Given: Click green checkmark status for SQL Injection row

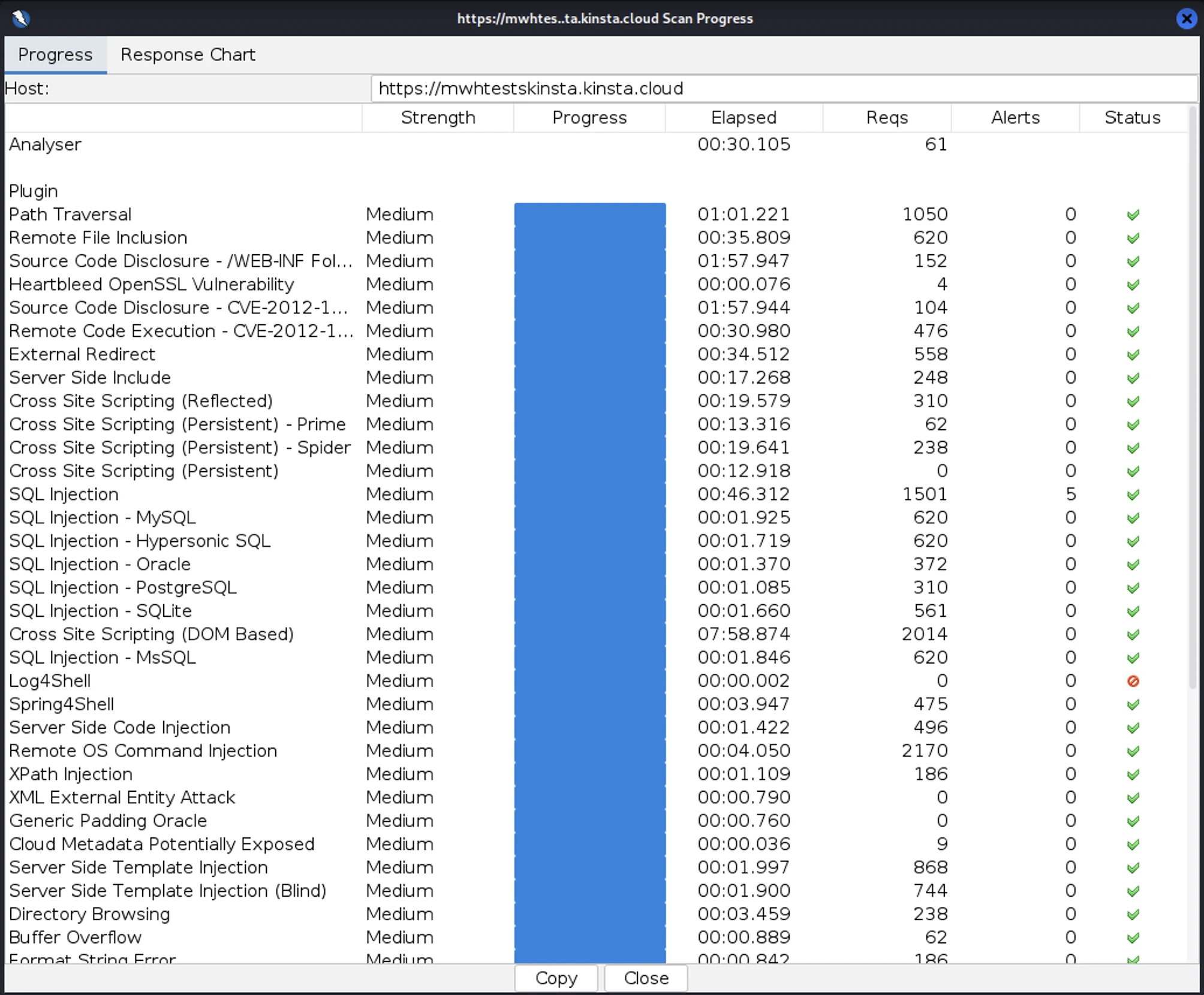Looking at the screenshot, I should 1133,495.
